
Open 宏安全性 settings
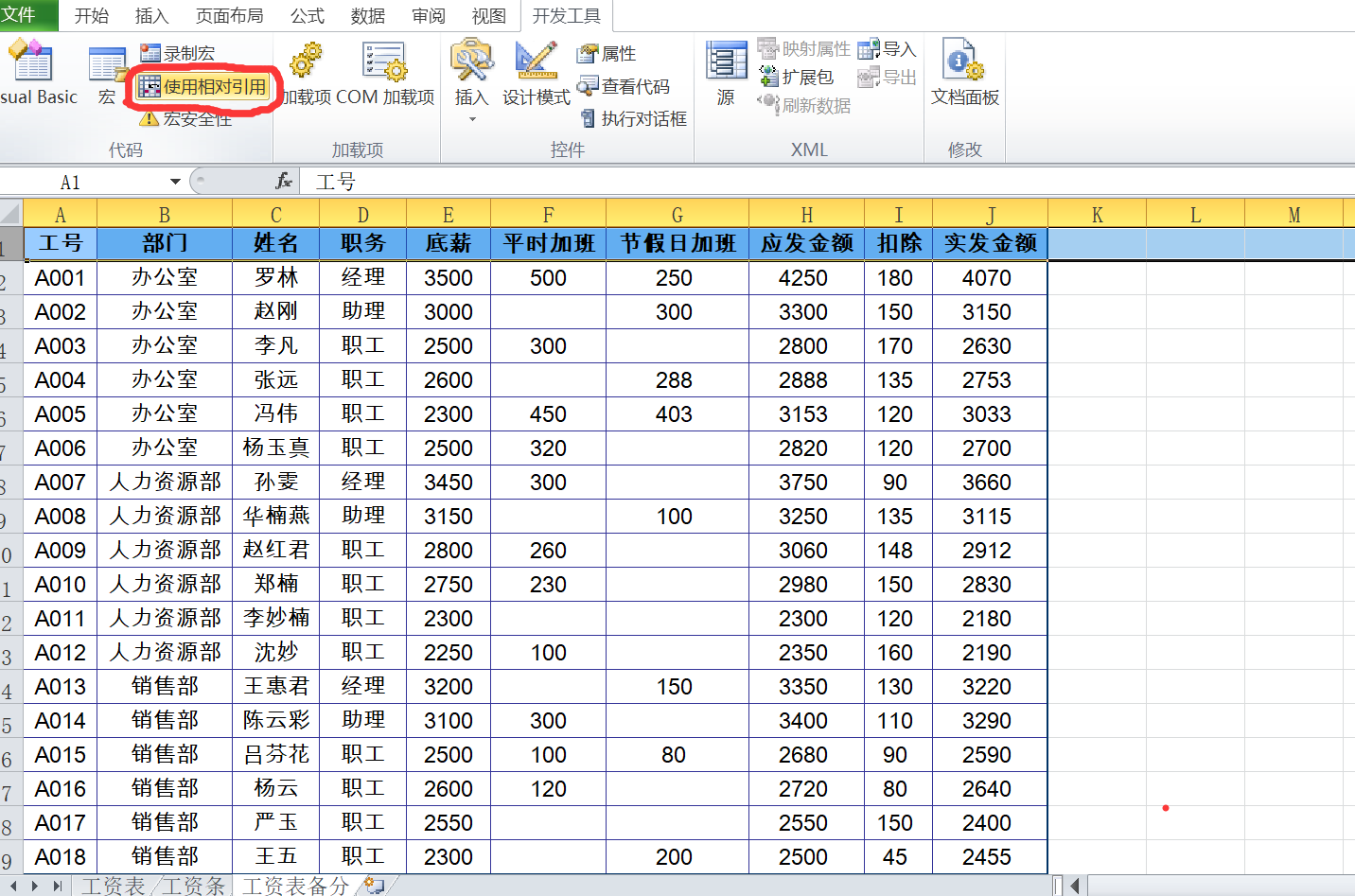pyautogui.click(x=185, y=118)
